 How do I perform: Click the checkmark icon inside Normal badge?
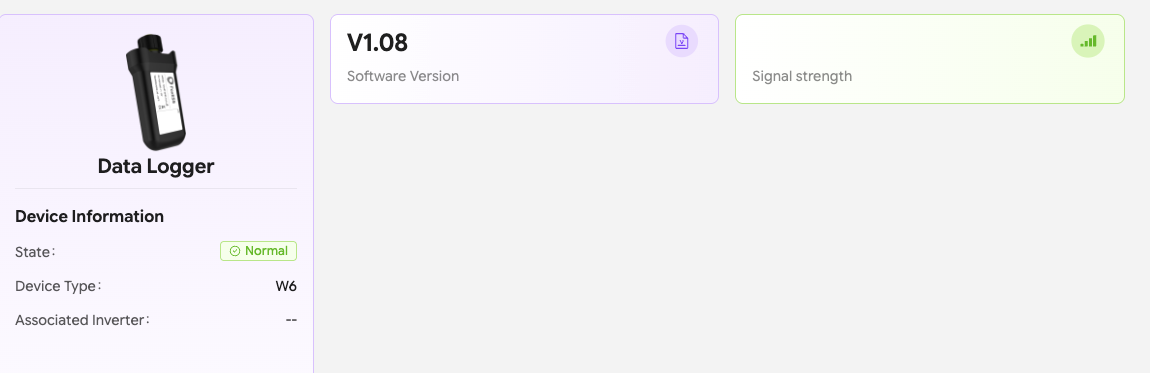235,251
